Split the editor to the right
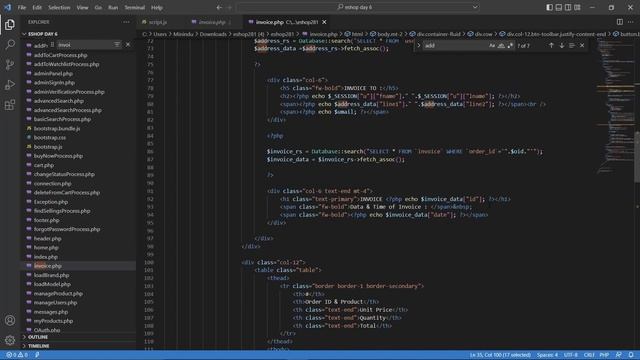640x360 pixels. click(620, 22)
